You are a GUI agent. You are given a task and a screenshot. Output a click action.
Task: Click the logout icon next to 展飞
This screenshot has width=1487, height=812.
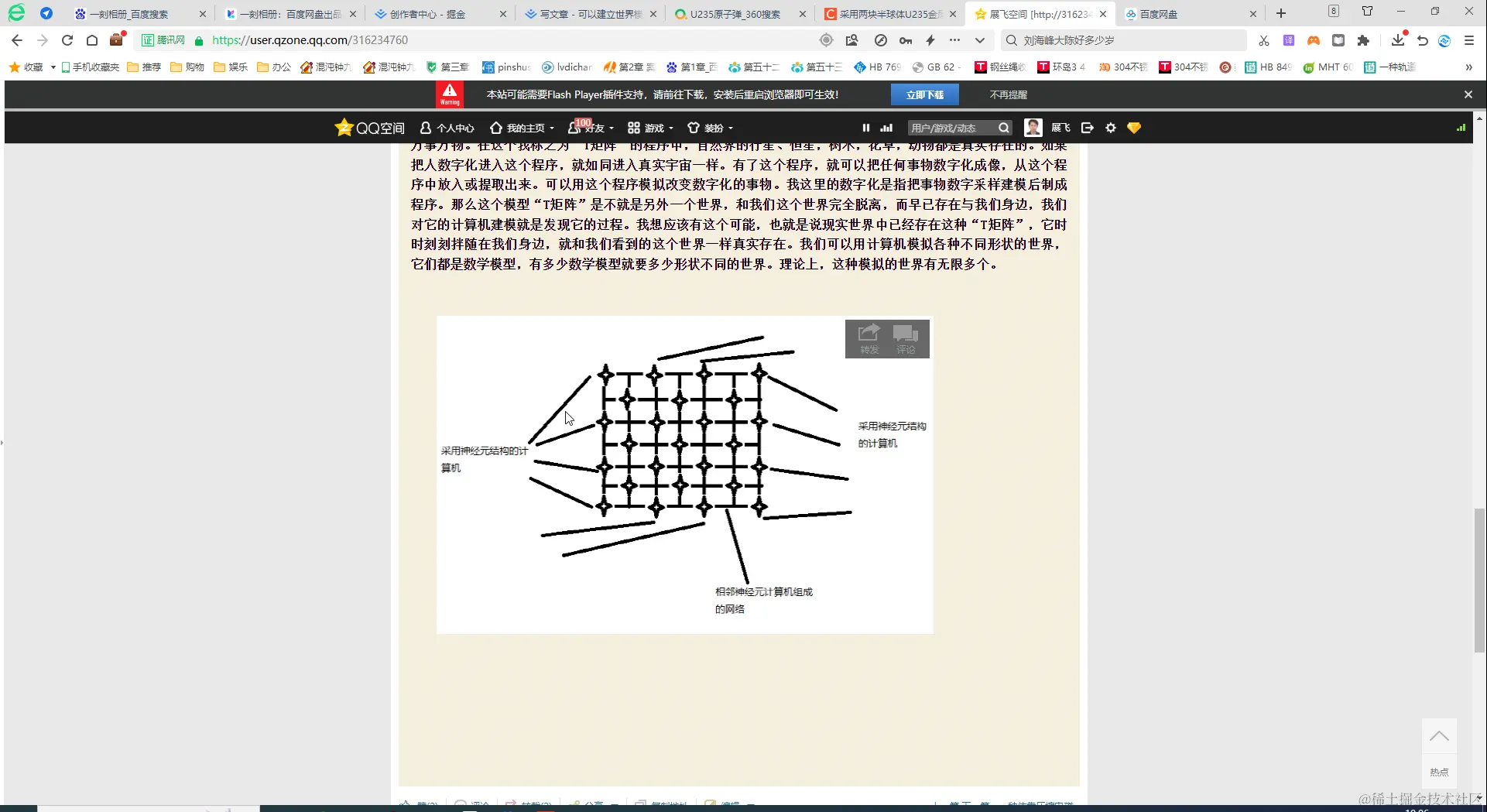(x=1087, y=128)
